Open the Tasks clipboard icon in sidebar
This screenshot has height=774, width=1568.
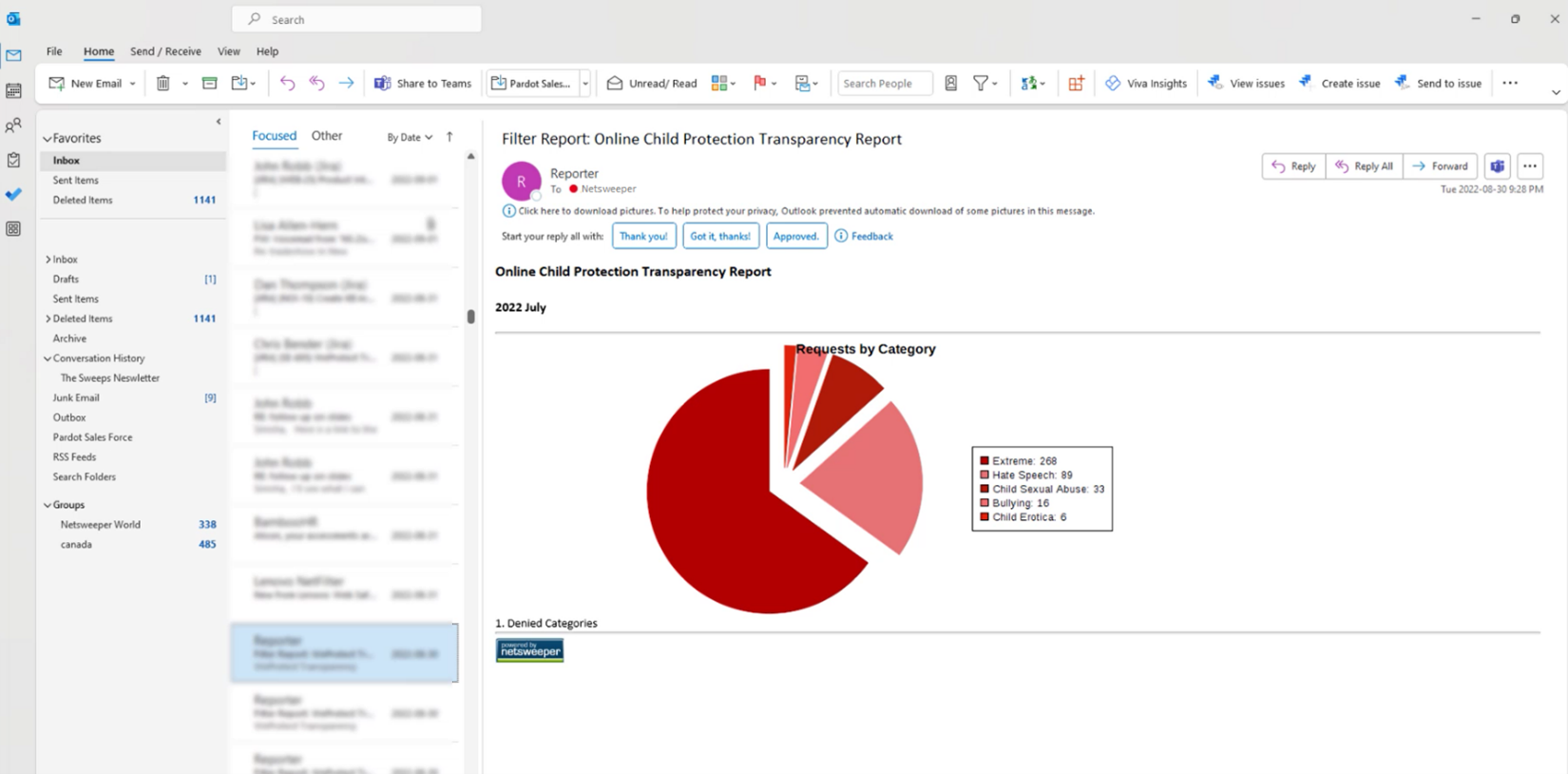[x=13, y=160]
